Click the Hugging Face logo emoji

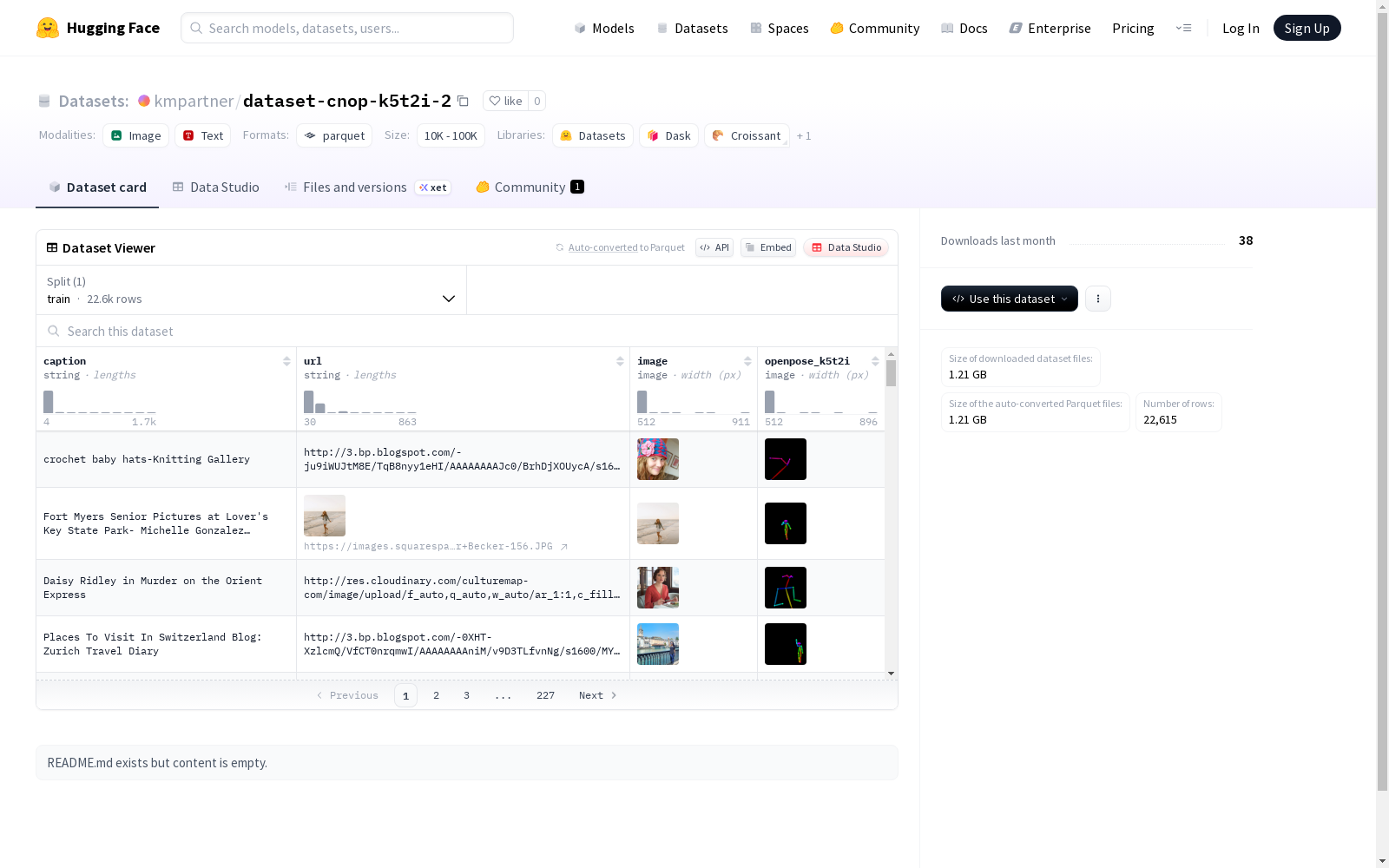48,28
